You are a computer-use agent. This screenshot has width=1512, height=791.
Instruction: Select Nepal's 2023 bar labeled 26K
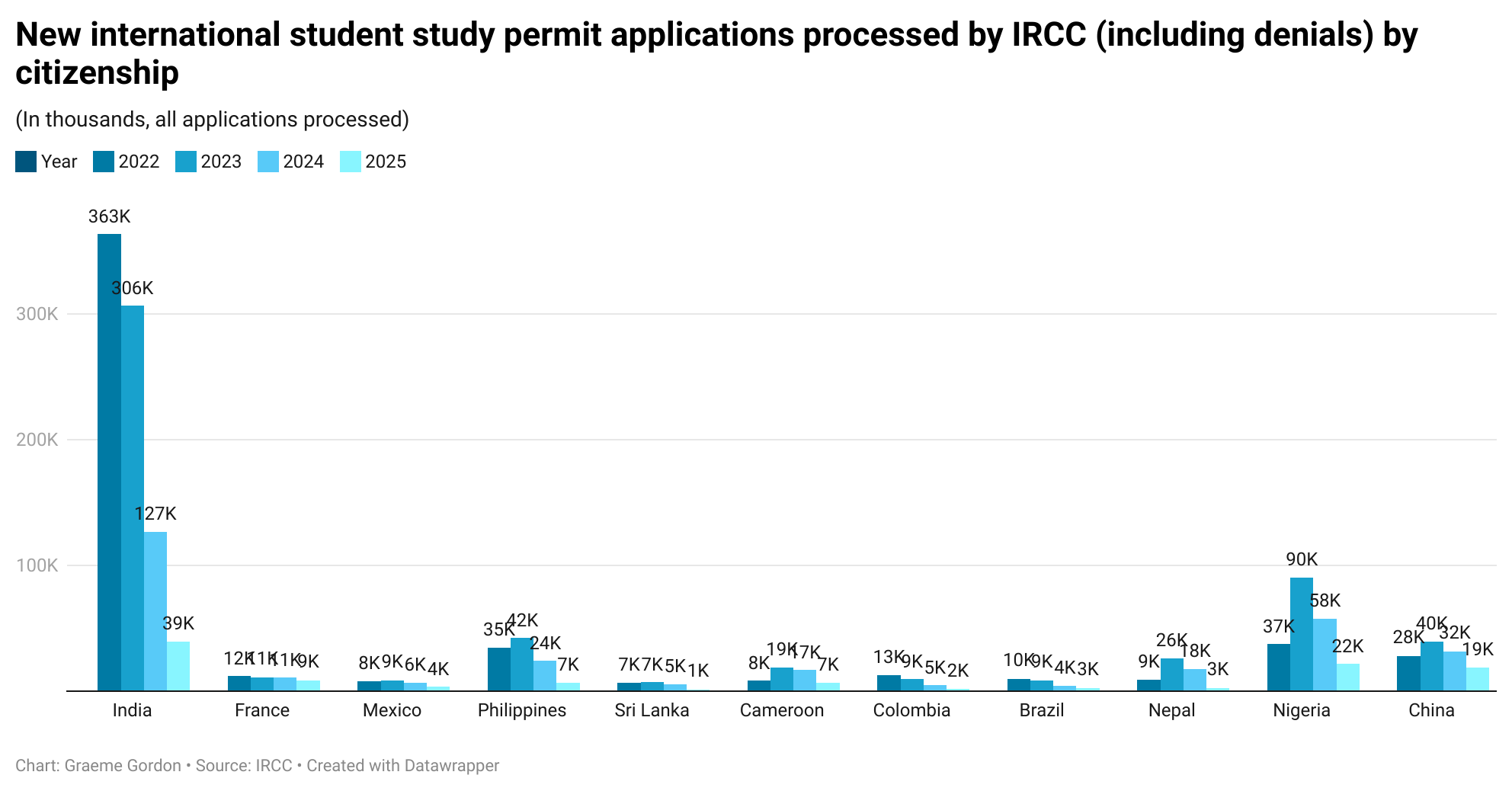click(1172, 674)
